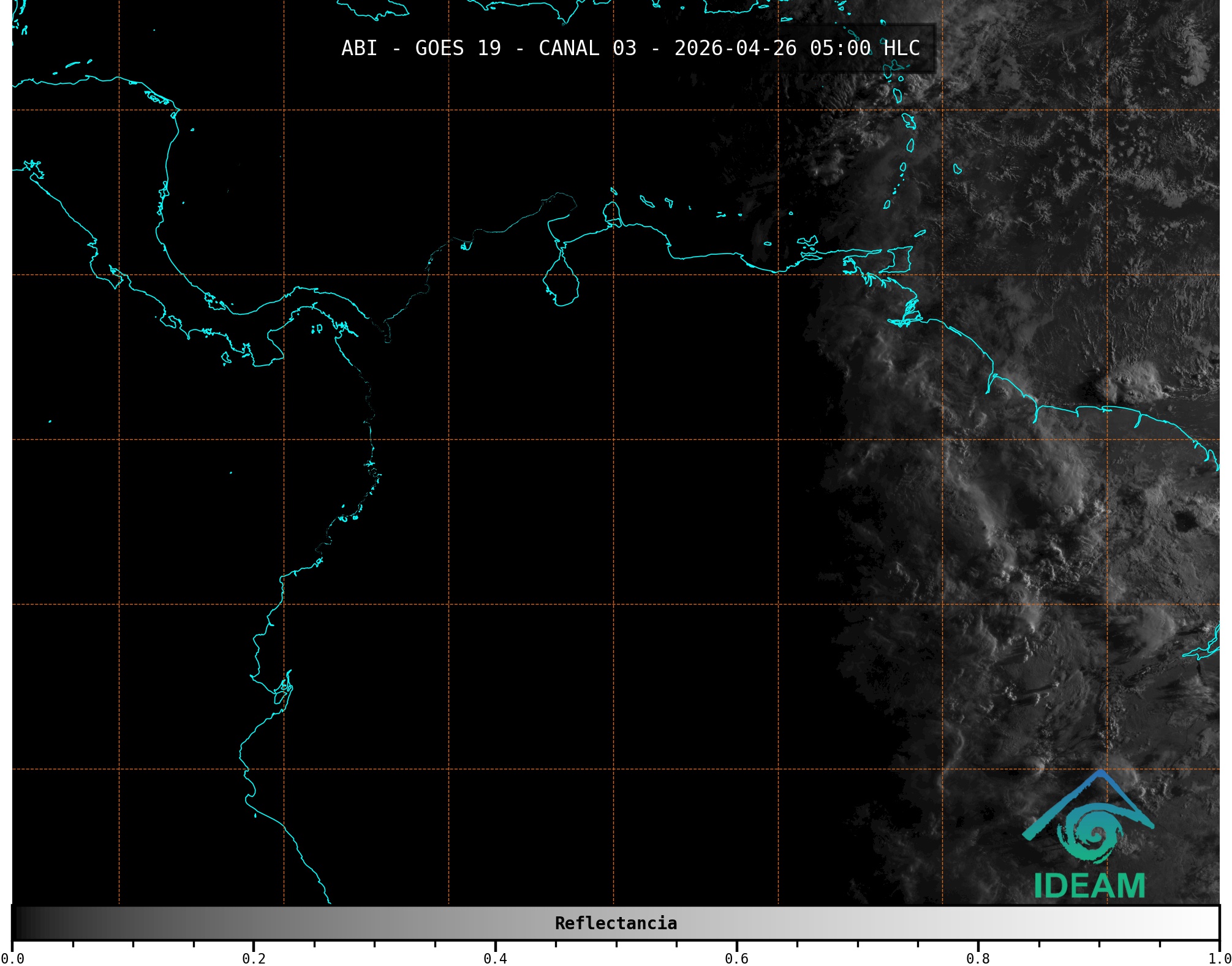Click the Reflectancia colorbar label
This screenshot has height=966, width=1232.
616,923
